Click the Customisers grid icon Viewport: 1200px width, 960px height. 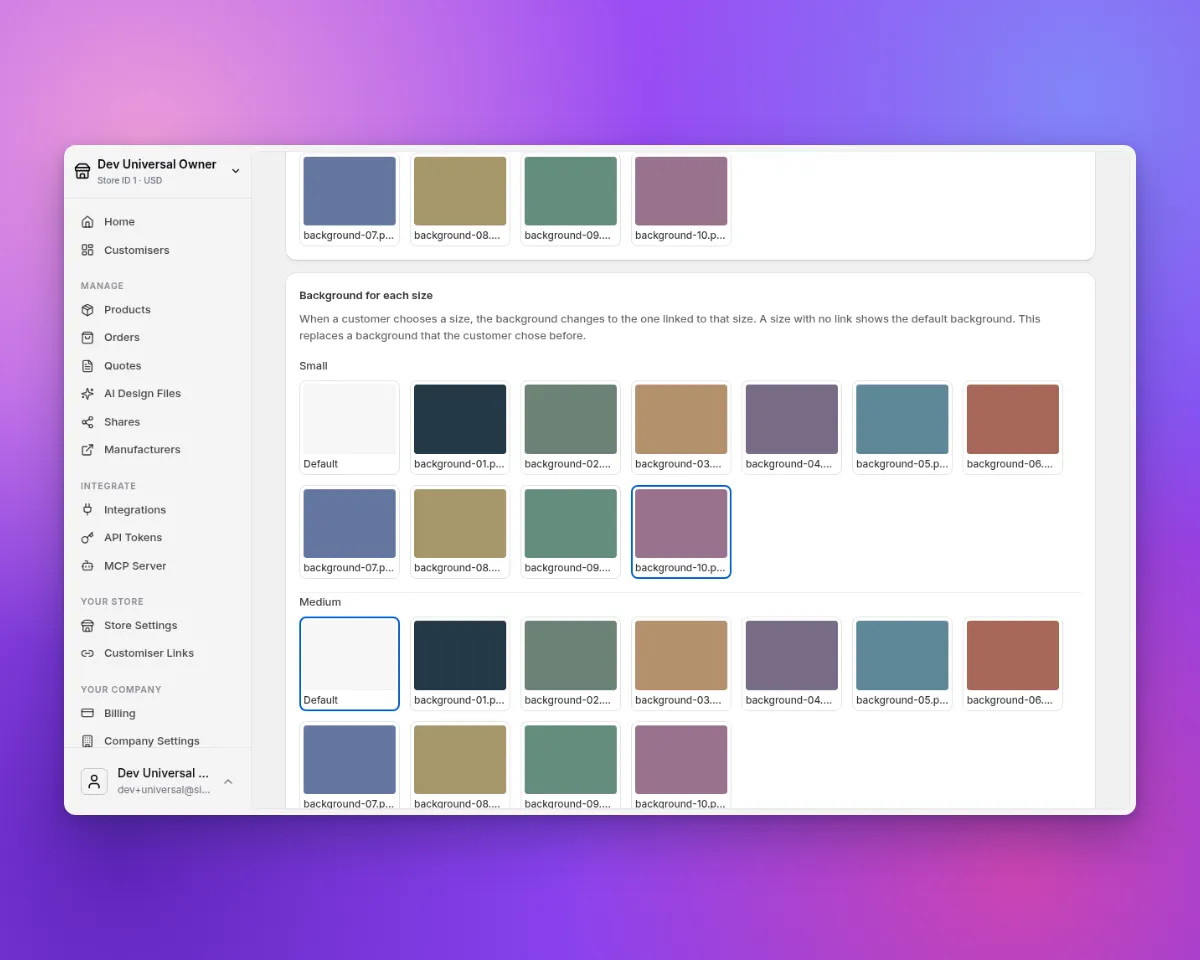pyautogui.click(x=88, y=250)
